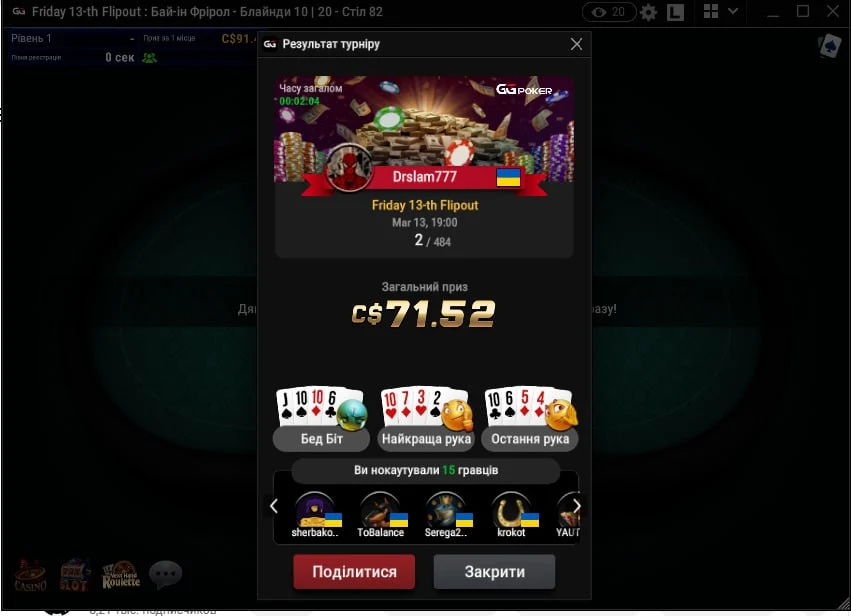Click the ToBalance player avatar
This screenshot has height=616, width=851.
click(380, 510)
